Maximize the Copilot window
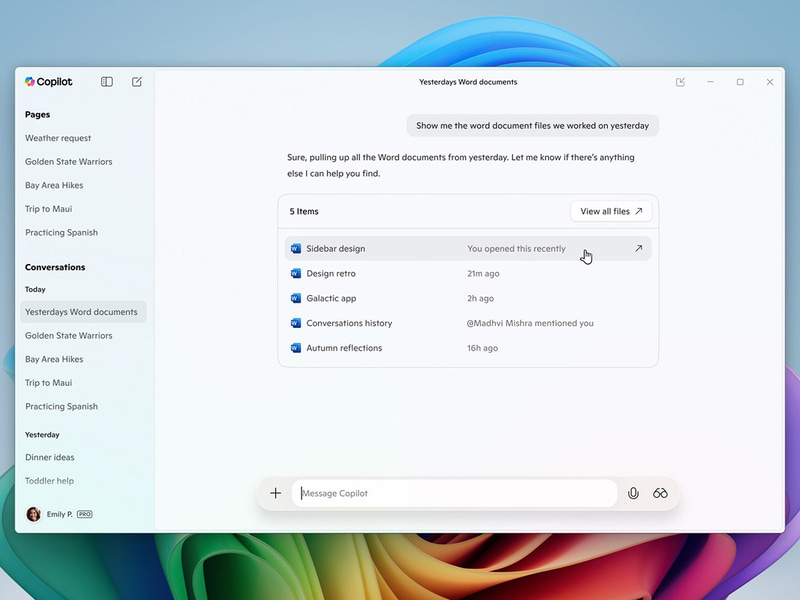 click(x=740, y=82)
